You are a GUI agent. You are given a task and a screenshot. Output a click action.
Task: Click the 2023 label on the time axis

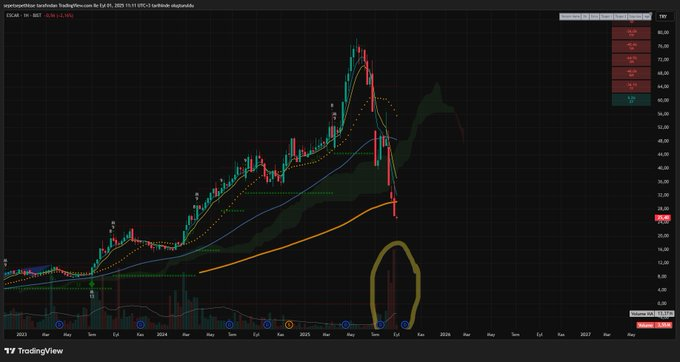pos(22,334)
